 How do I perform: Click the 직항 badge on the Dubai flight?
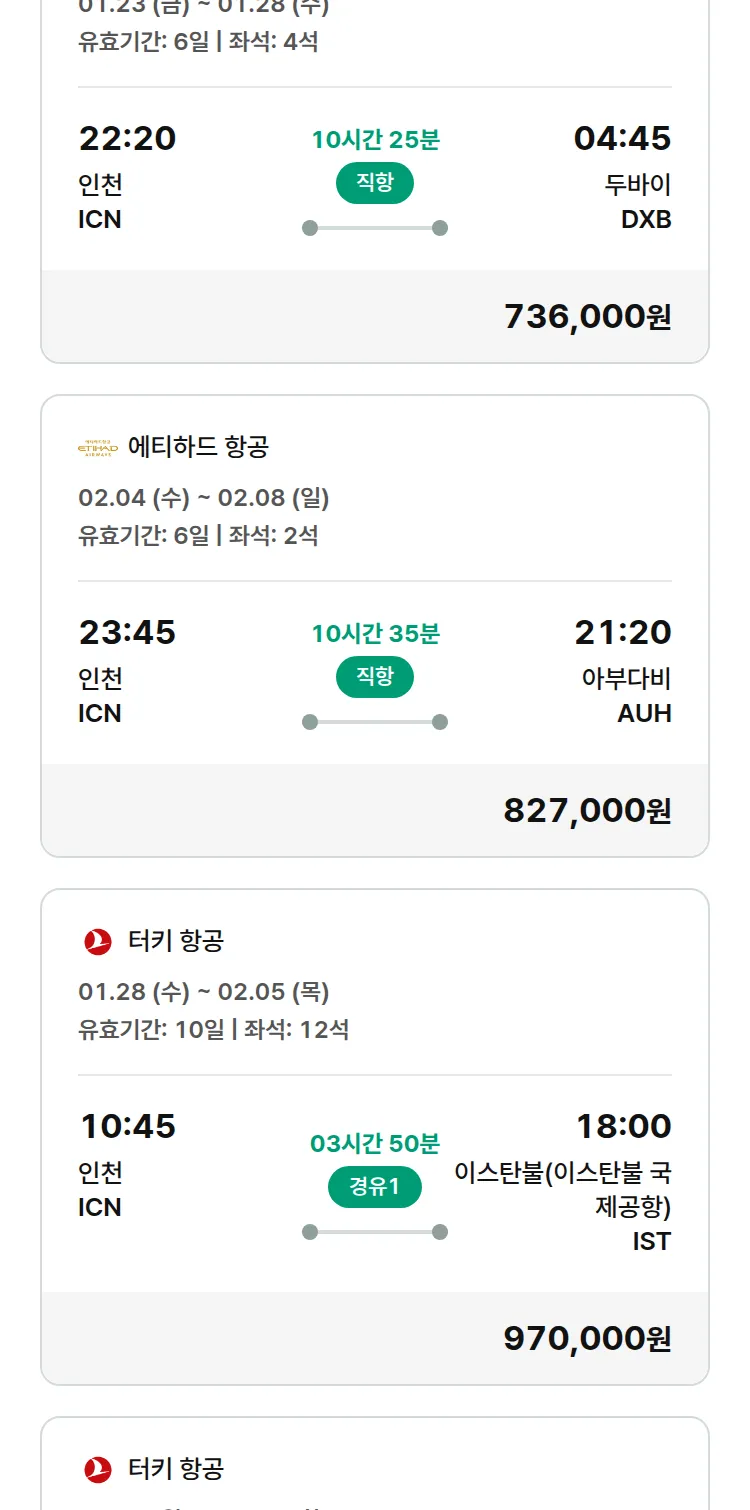[x=374, y=183]
